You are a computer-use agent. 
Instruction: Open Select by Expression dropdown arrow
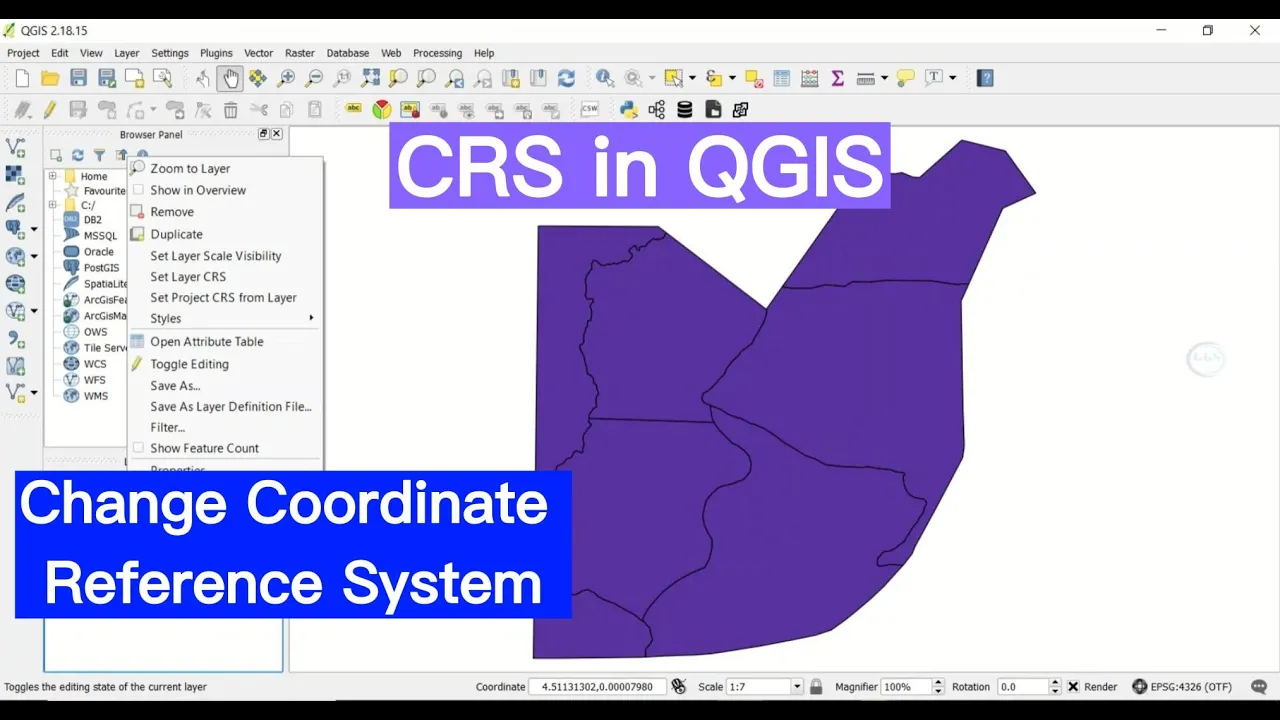[x=732, y=78]
